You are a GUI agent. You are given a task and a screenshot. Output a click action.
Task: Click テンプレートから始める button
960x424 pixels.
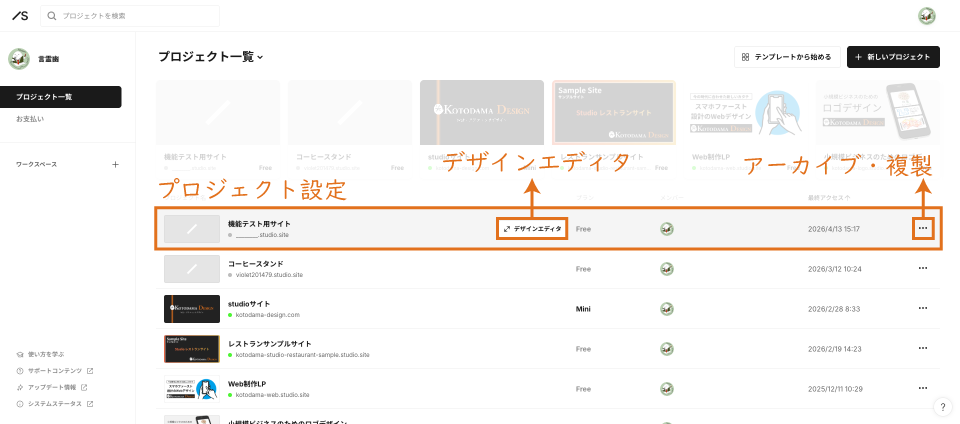pos(787,57)
